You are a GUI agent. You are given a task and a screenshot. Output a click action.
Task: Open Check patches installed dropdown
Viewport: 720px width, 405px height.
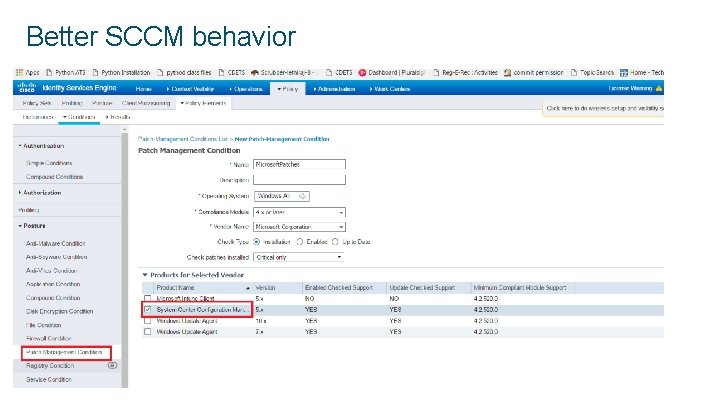coord(298,257)
